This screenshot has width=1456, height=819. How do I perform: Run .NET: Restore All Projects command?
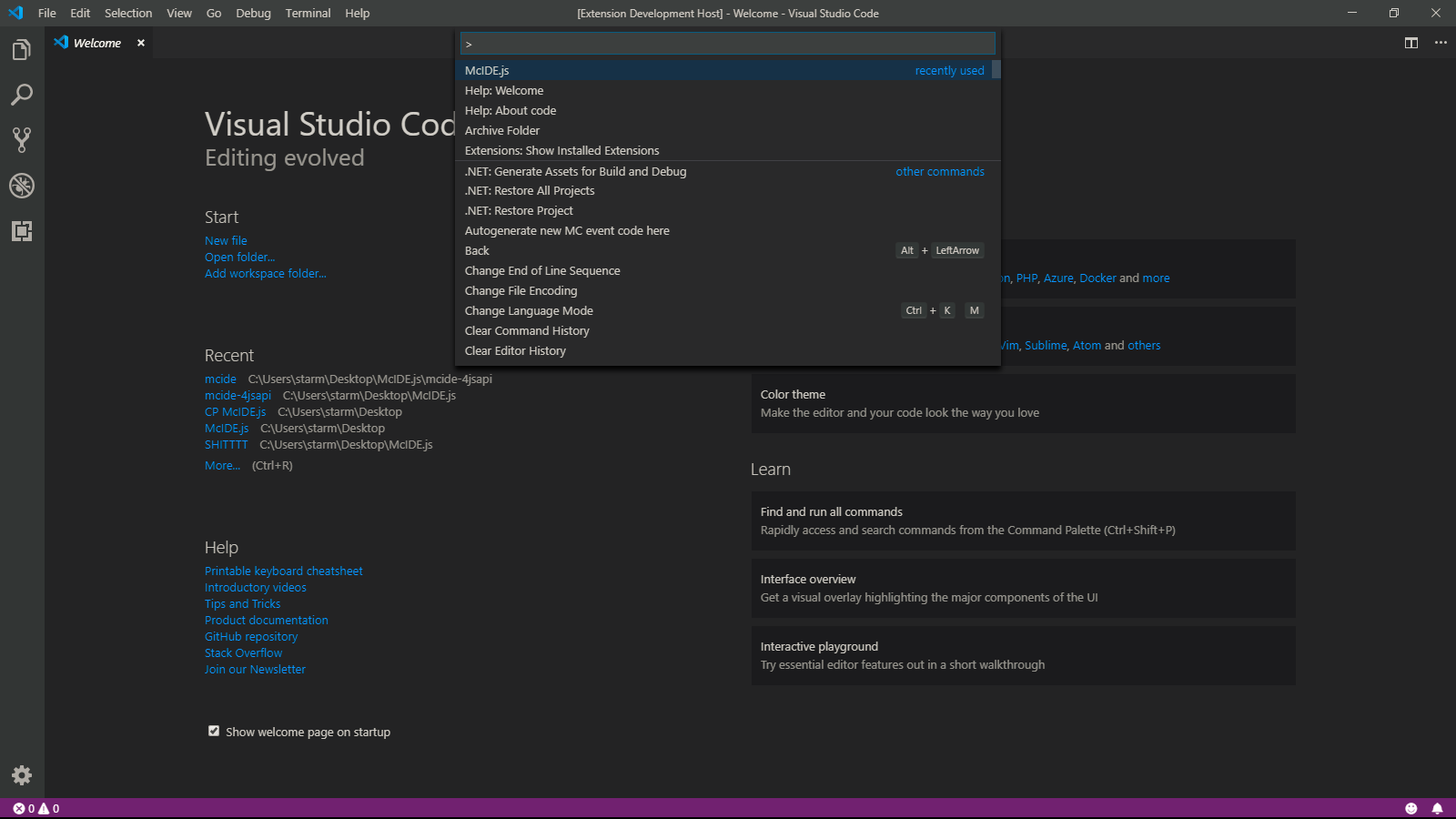(x=724, y=190)
